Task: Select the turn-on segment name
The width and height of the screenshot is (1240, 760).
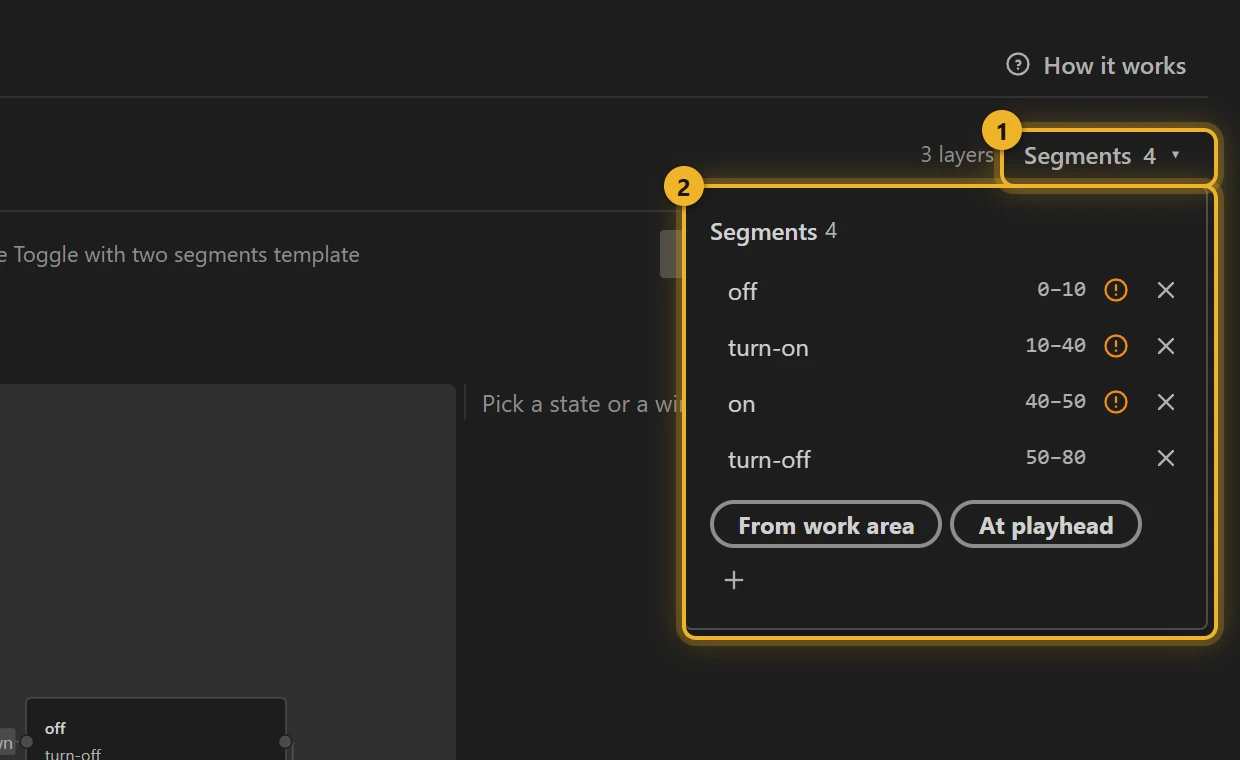Action: [x=768, y=348]
